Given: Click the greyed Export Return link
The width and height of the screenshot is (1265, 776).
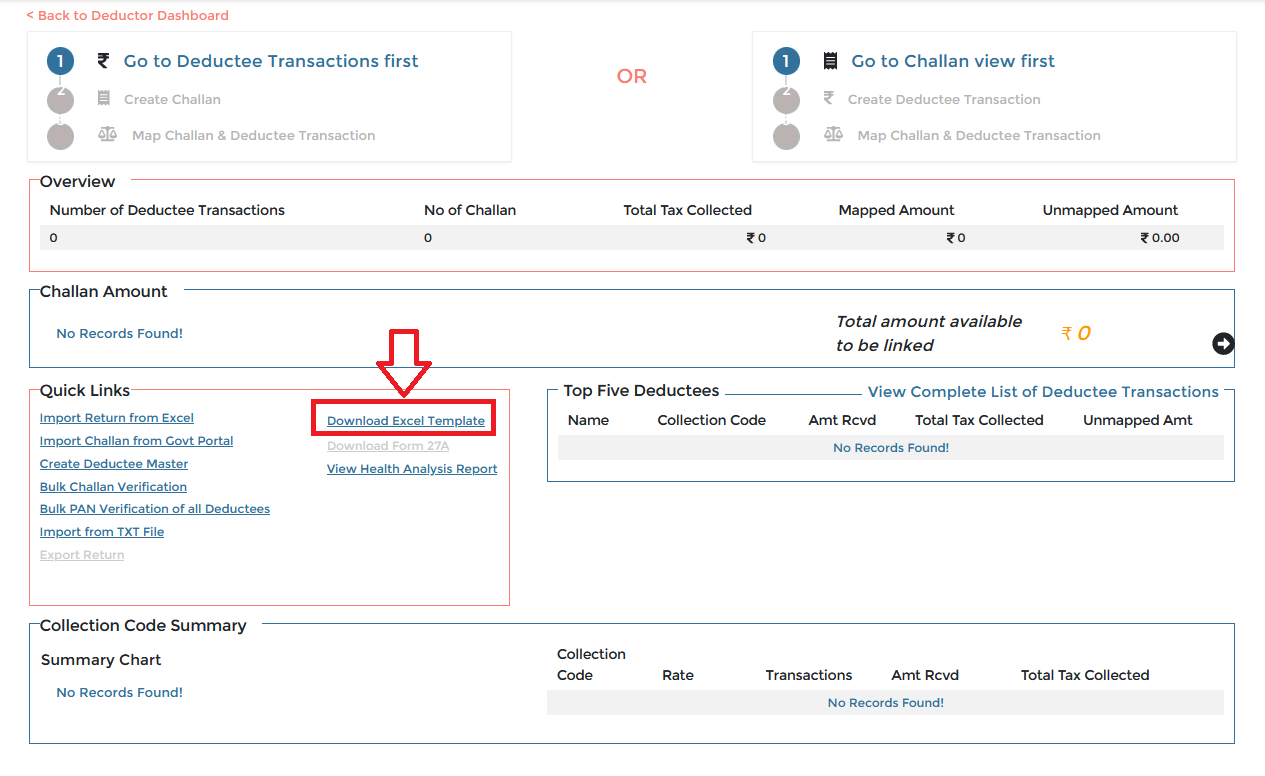Looking at the screenshot, I should click(82, 555).
